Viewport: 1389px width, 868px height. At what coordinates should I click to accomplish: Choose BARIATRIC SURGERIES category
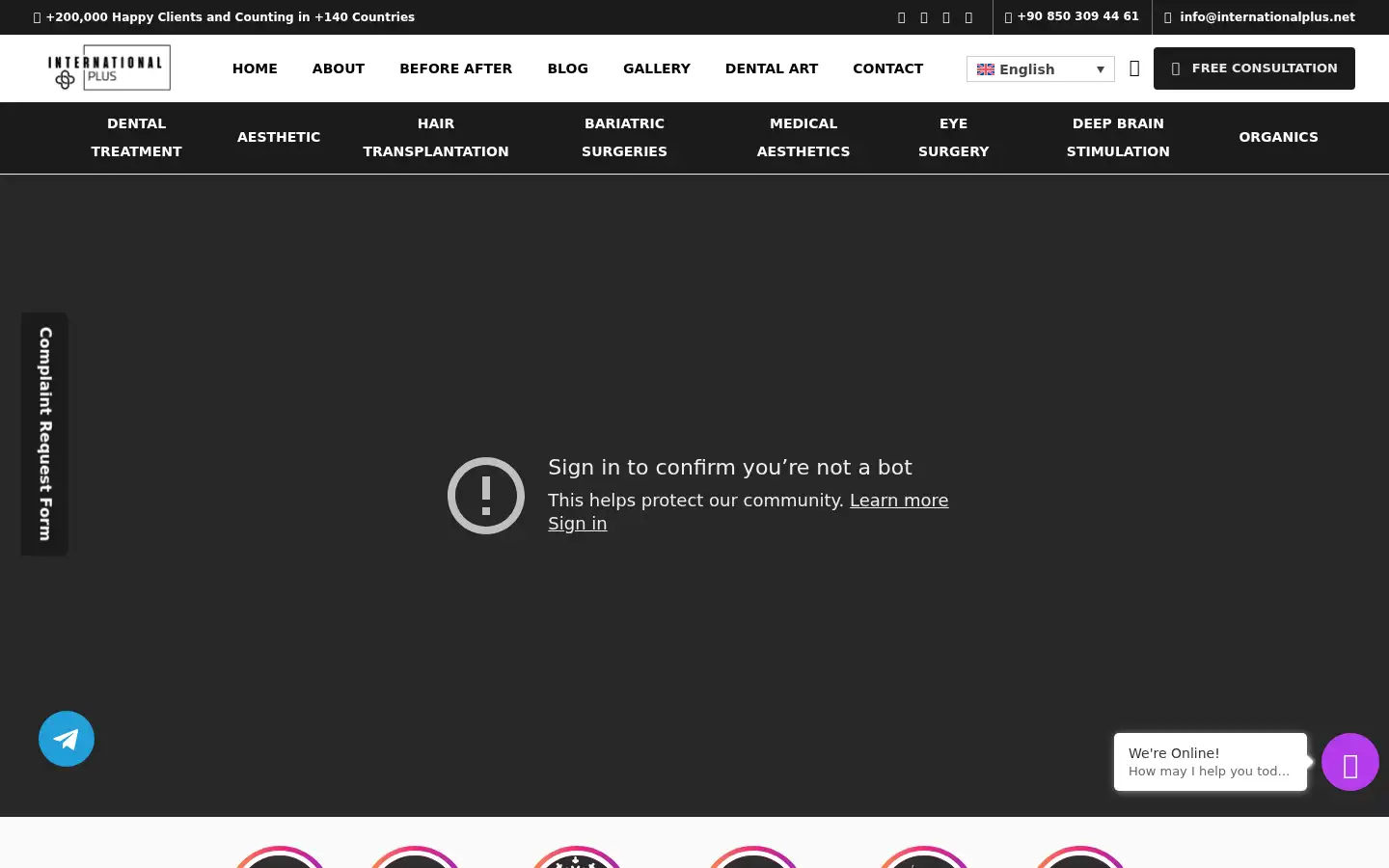624,138
